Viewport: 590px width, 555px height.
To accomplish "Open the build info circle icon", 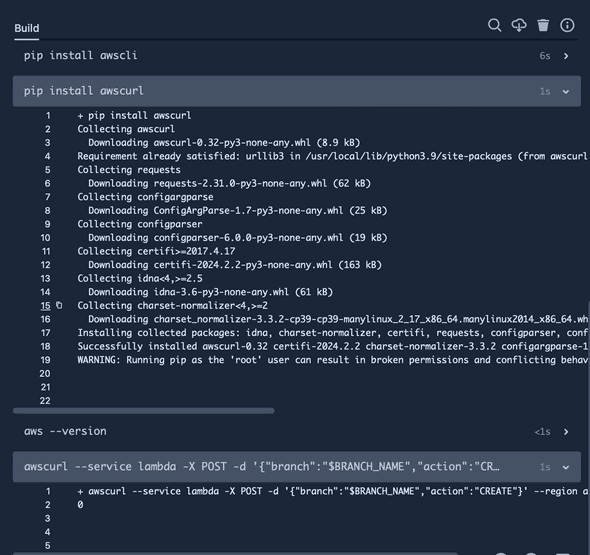I will pos(567,25).
